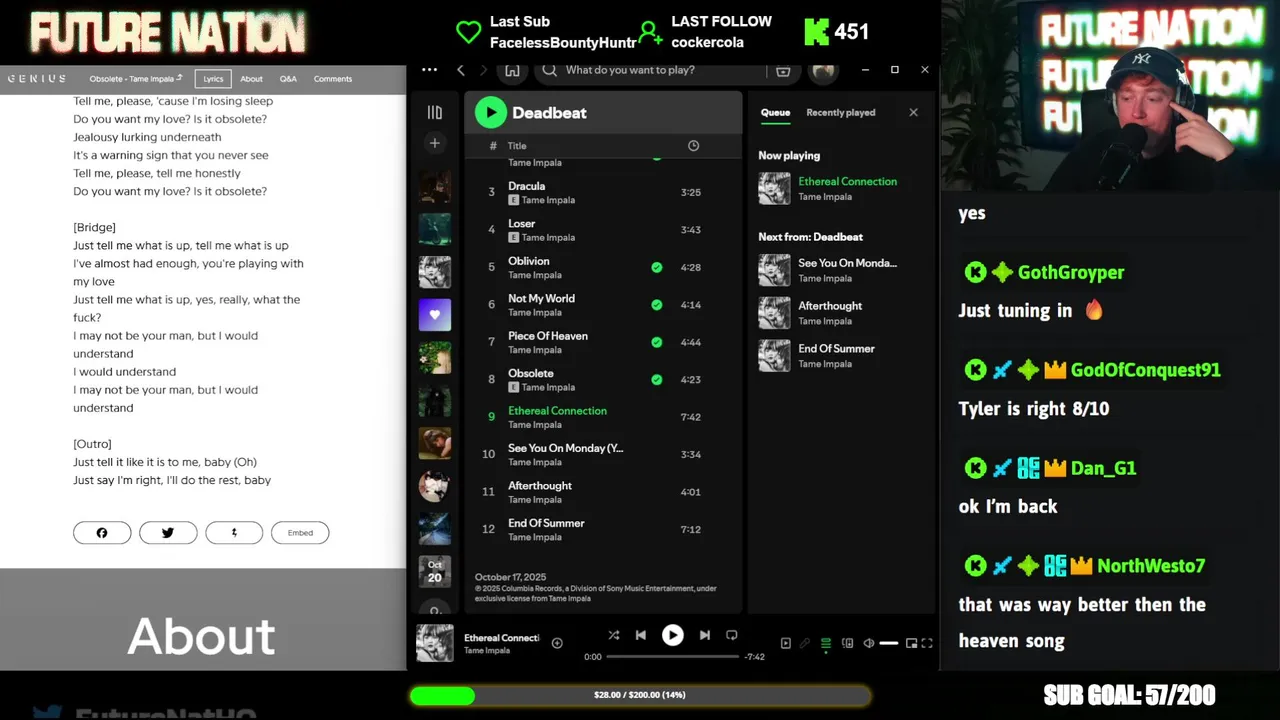Image resolution: width=1280 pixels, height=720 pixels.
Task: Select End Of Summer in album list
Action: 603,530
